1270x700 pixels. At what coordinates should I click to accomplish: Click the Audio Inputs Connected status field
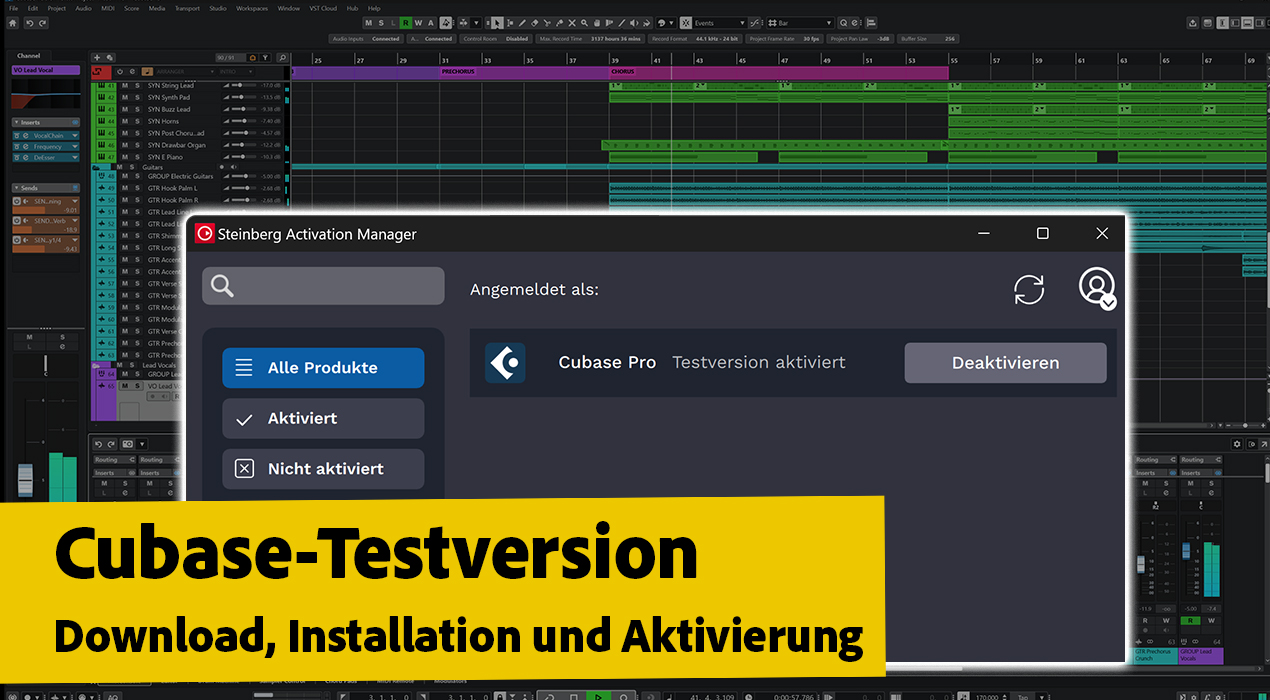coord(366,39)
